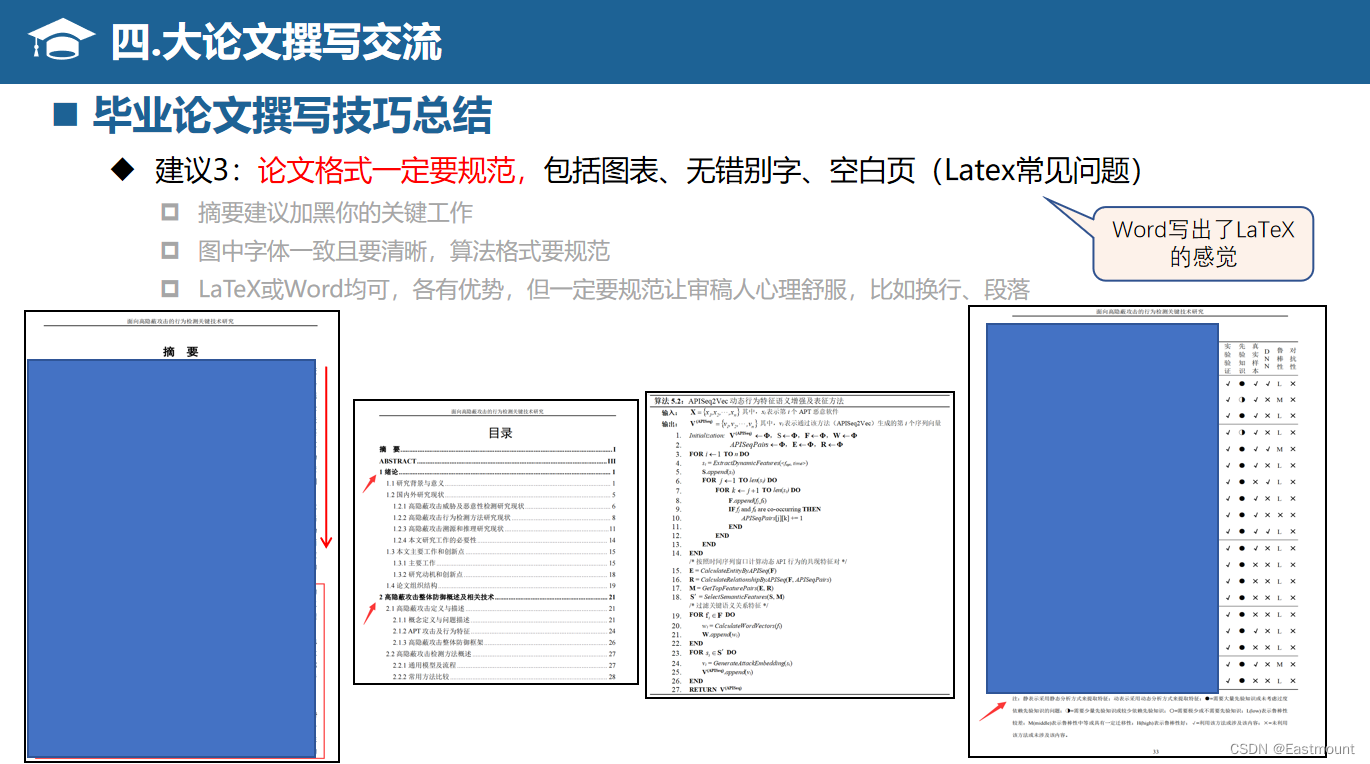Click the 摘 要 title on the abstract page
The width and height of the screenshot is (1370, 764).
tap(181, 352)
